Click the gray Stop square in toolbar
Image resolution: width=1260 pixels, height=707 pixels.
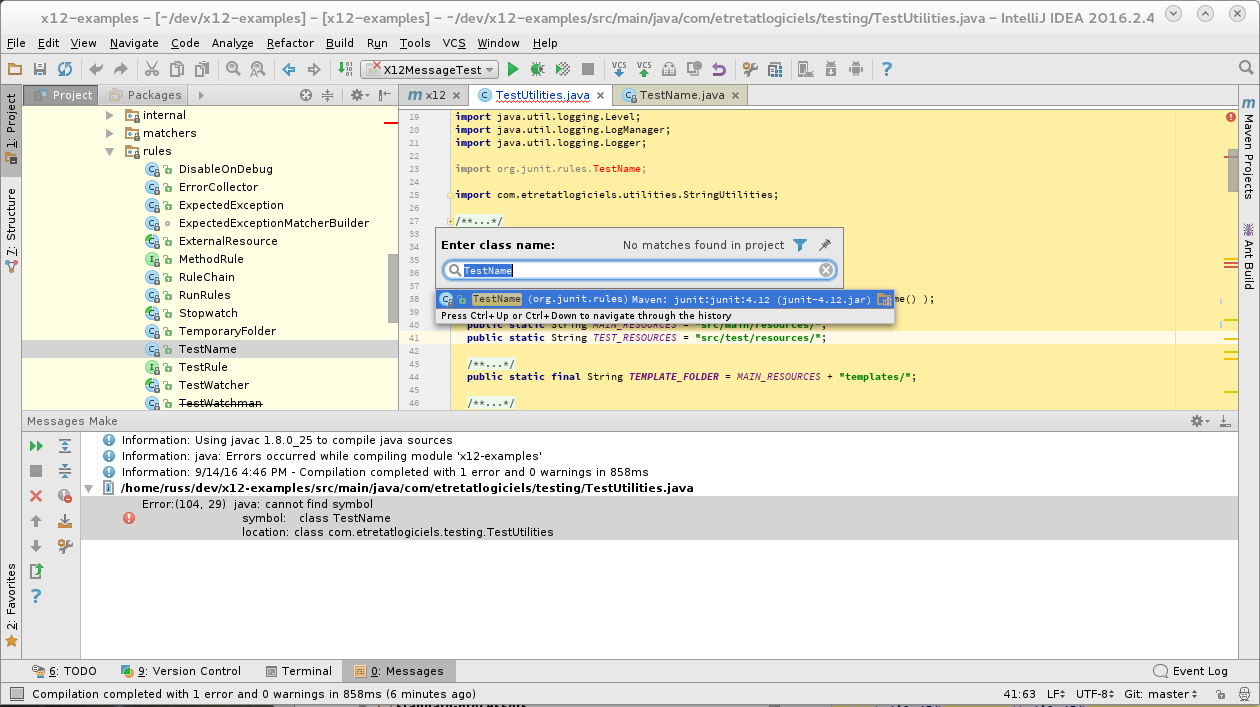(x=588, y=69)
